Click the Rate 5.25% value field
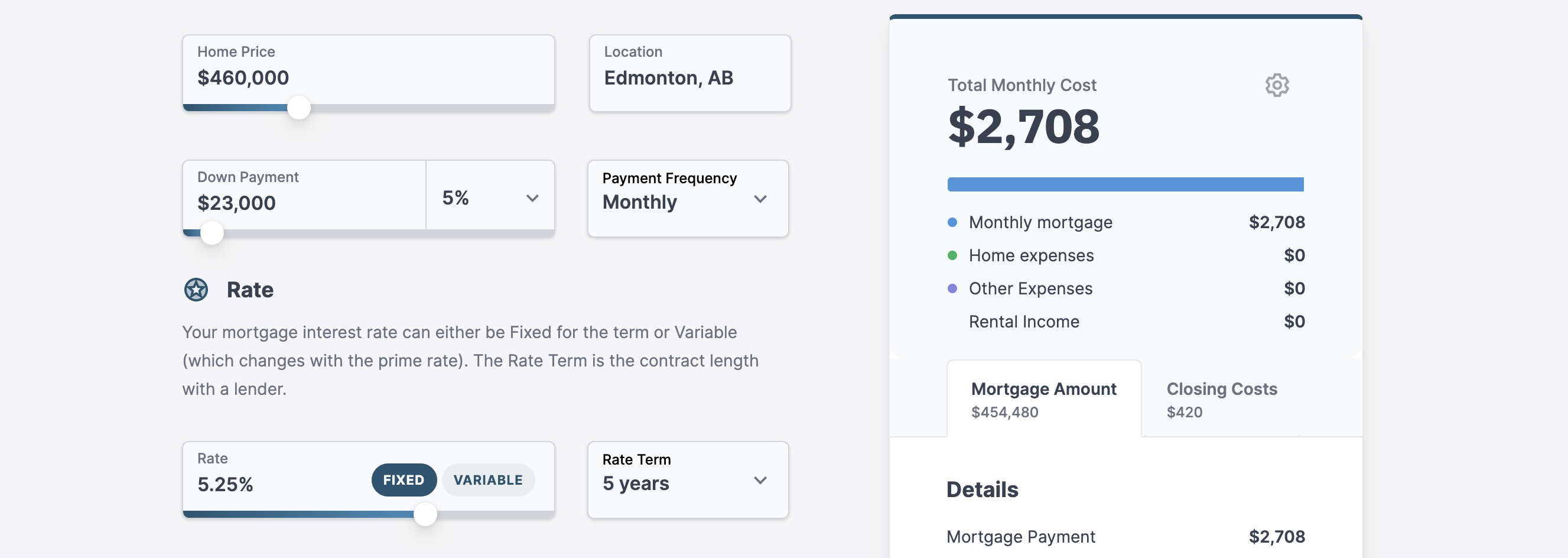This screenshot has width=1568, height=558. (277, 476)
